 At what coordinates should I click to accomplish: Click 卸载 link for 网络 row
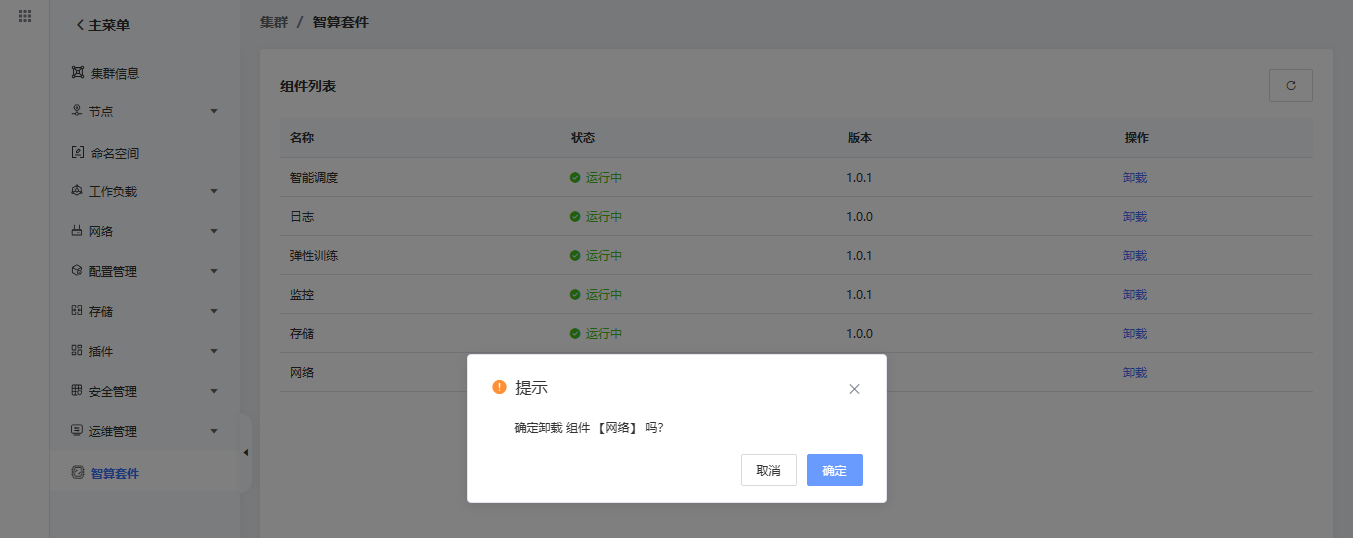coord(1135,373)
